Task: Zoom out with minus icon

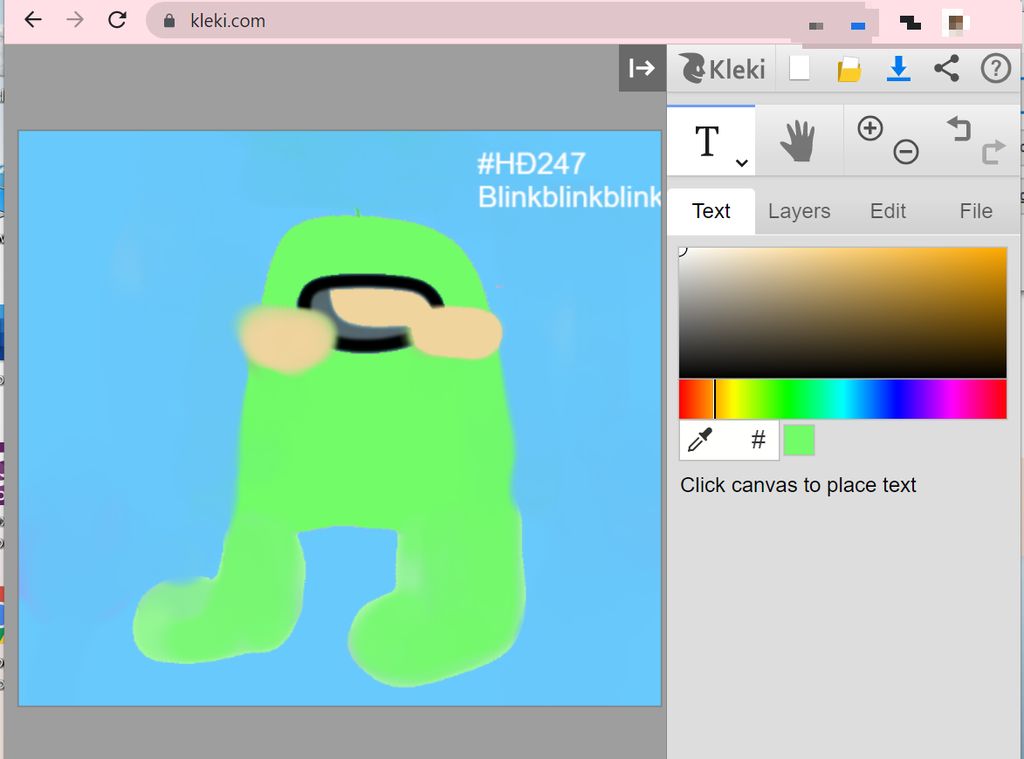Action: (906, 152)
